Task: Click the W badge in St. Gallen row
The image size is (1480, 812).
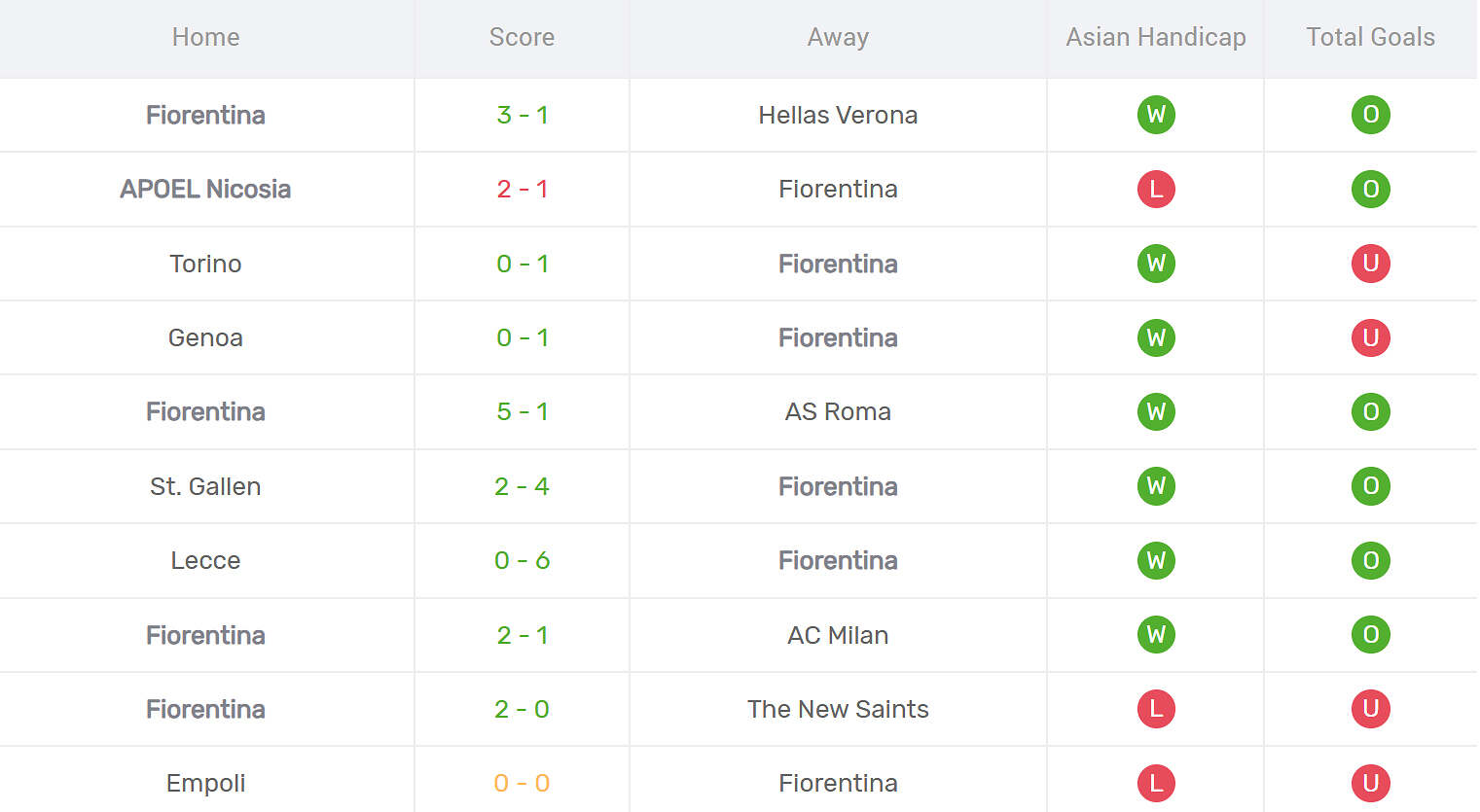Action: pos(1156,486)
